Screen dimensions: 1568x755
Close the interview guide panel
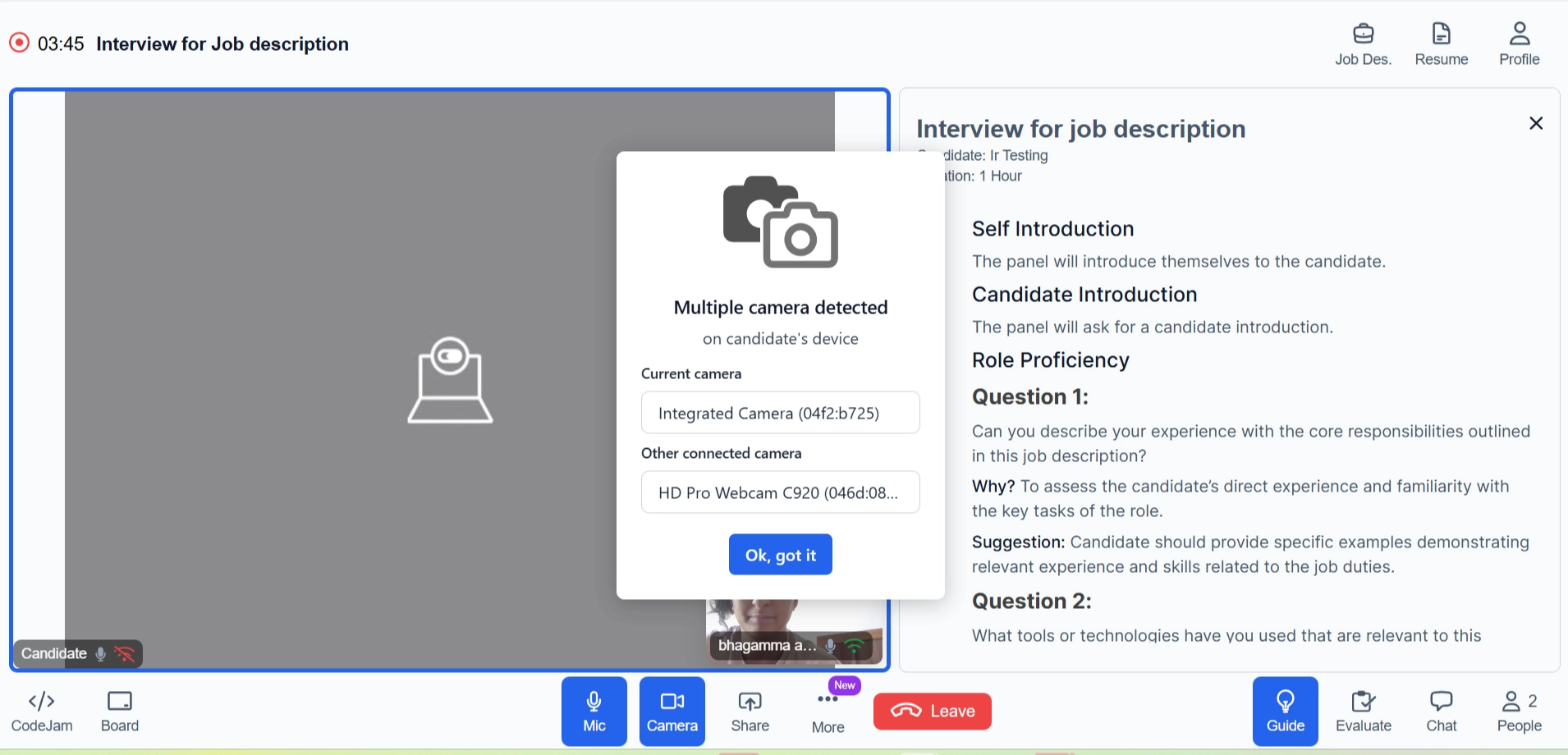coord(1536,123)
